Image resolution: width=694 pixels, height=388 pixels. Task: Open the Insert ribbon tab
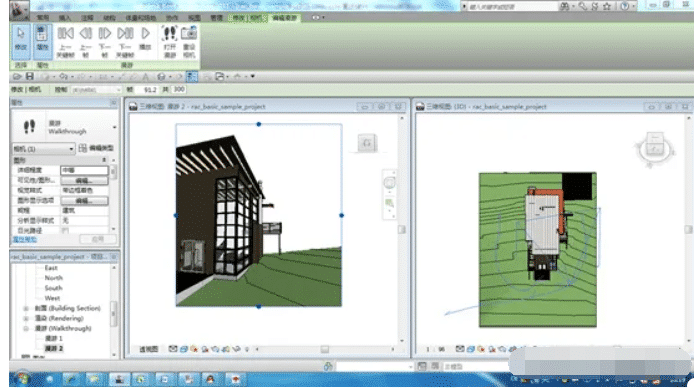tap(65, 18)
